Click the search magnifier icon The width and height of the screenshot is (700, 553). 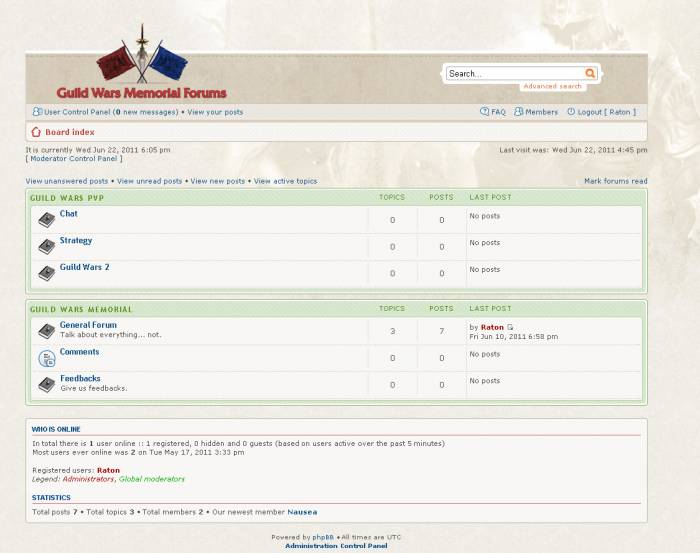590,73
